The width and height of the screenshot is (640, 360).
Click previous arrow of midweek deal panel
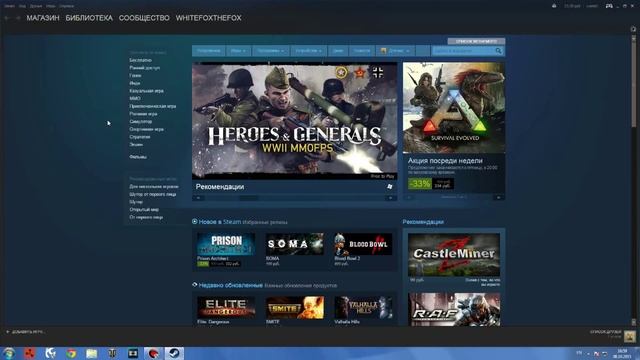[x=409, y=197]
